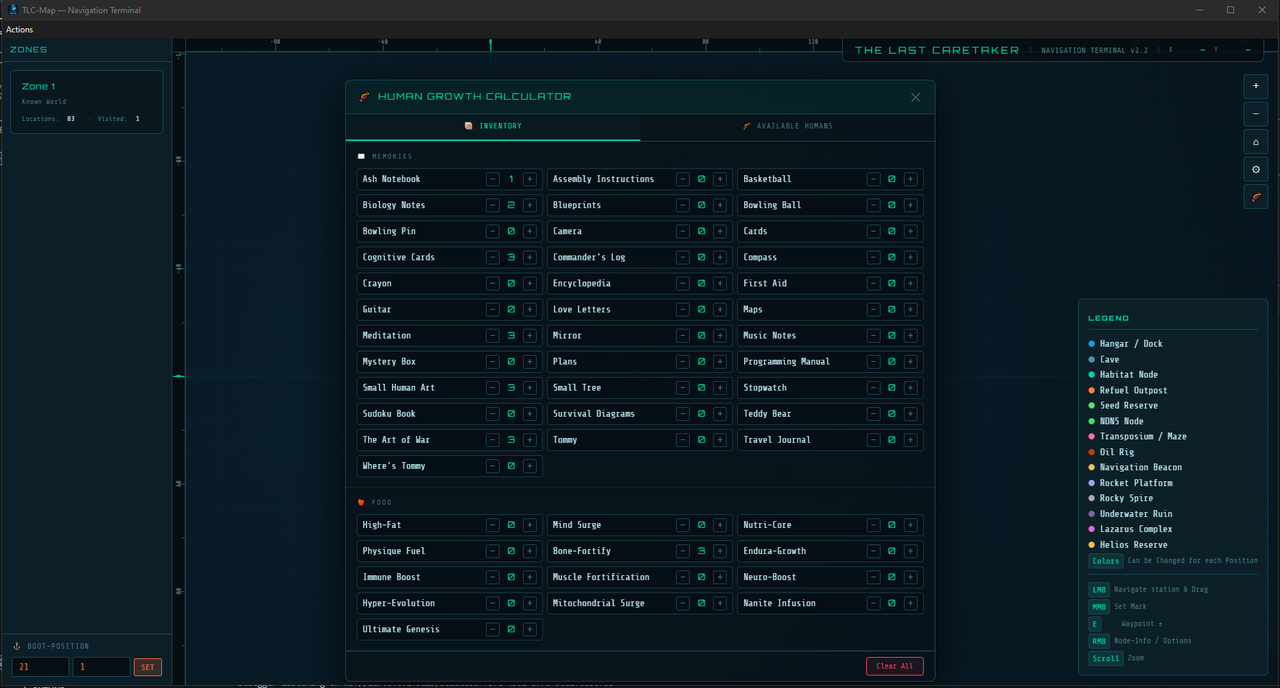Decrease Biology Notes count
Screen dimensions: 1280x688
(492, 205)
